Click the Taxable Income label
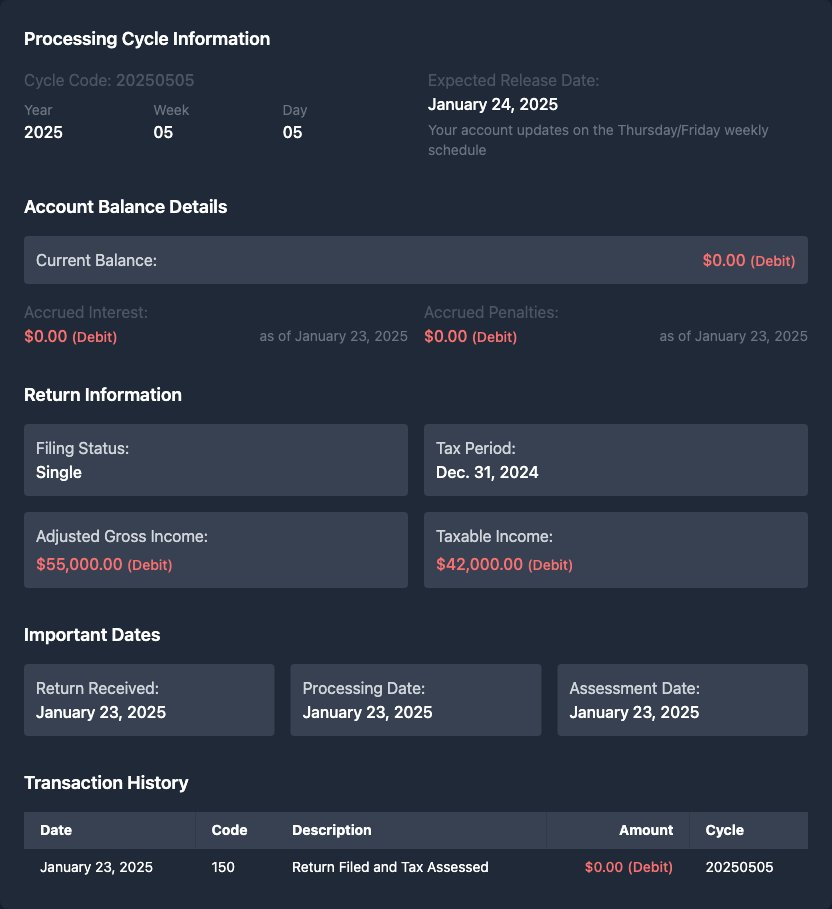Screen dimensions: 832x909 [x=494, y=536]
